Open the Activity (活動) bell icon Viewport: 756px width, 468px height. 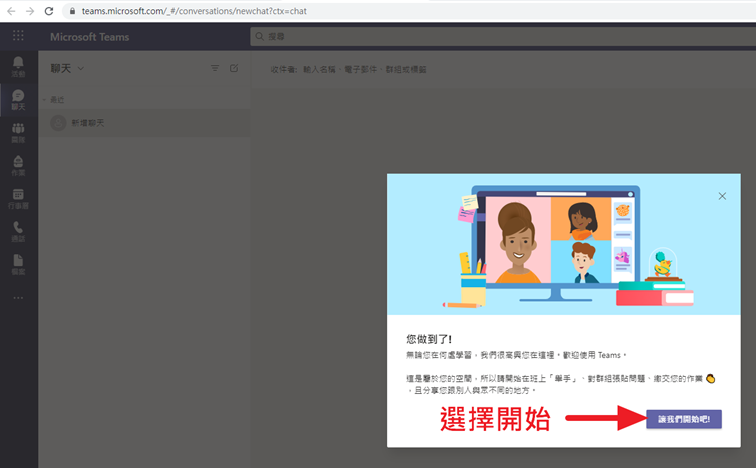(18, 67)
